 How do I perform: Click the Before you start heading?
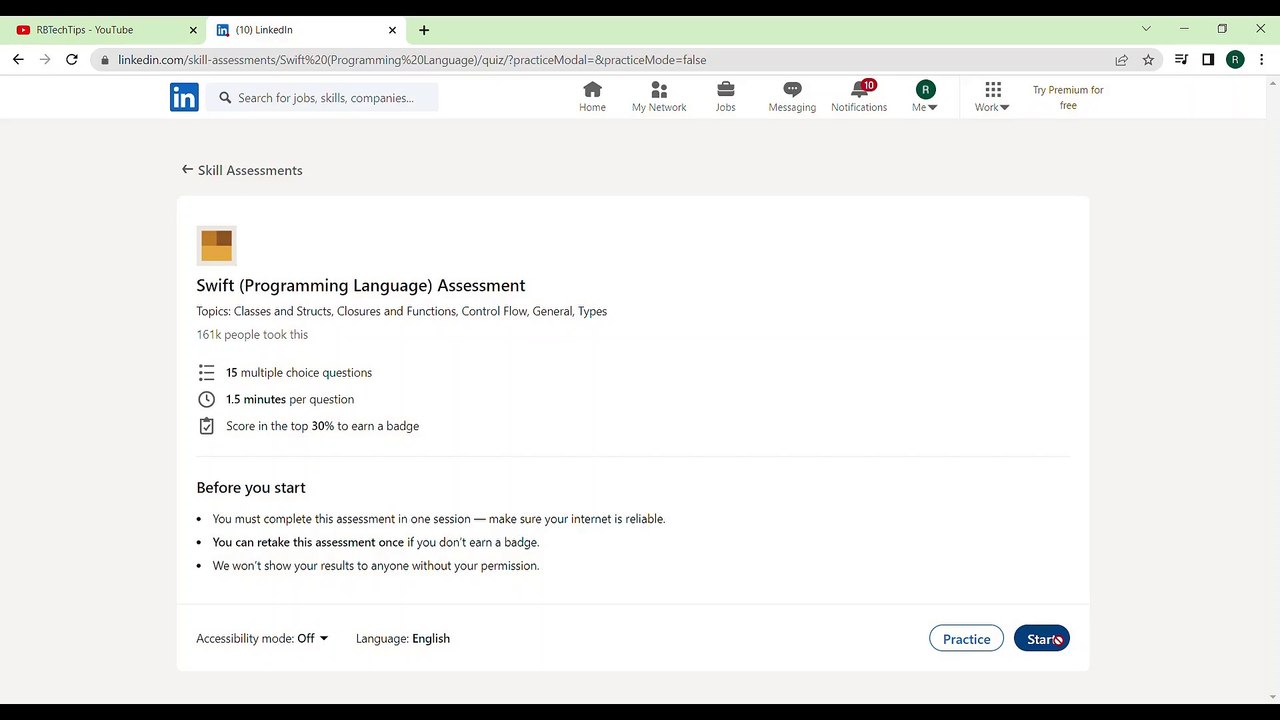251,488
